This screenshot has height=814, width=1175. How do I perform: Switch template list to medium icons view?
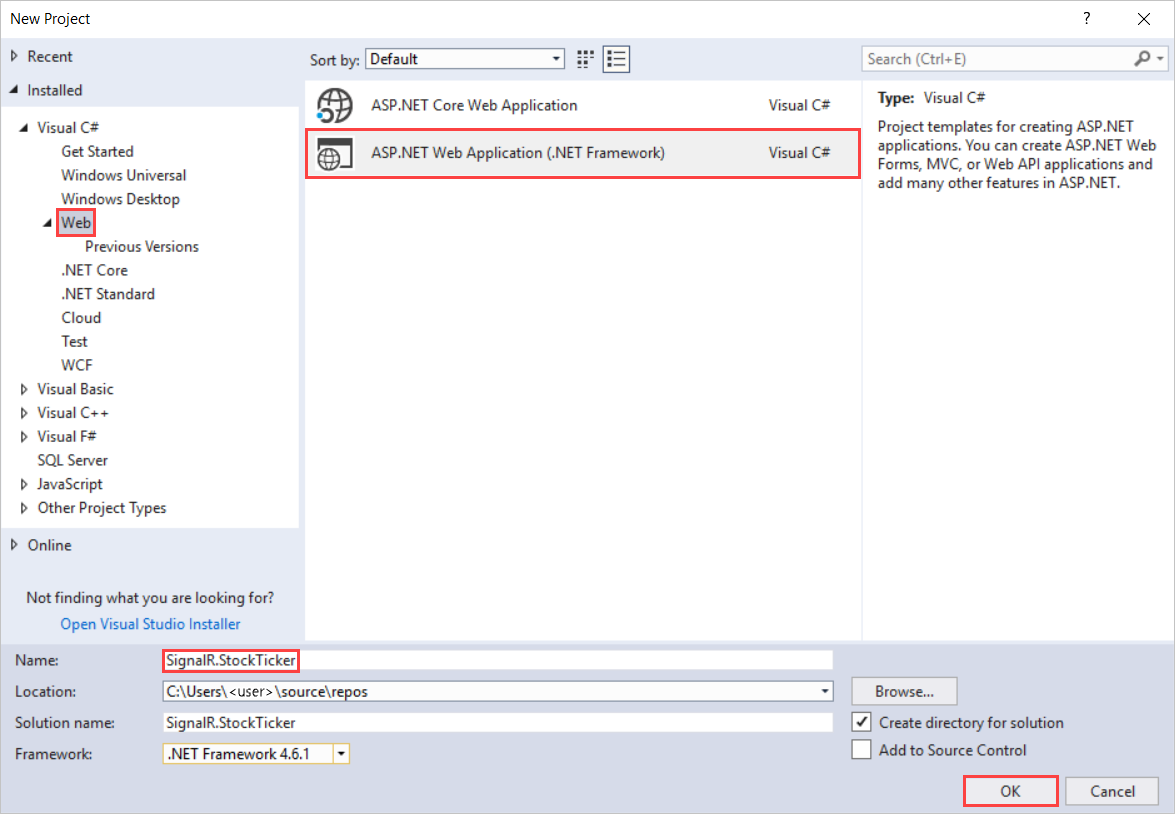click(x=585, y=59)
